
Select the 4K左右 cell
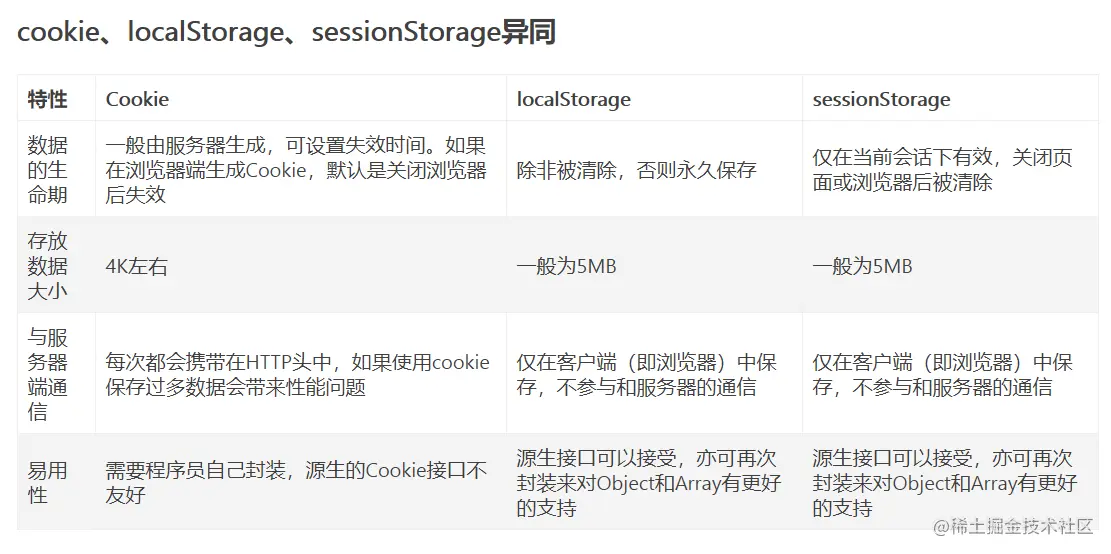(137, 267)
